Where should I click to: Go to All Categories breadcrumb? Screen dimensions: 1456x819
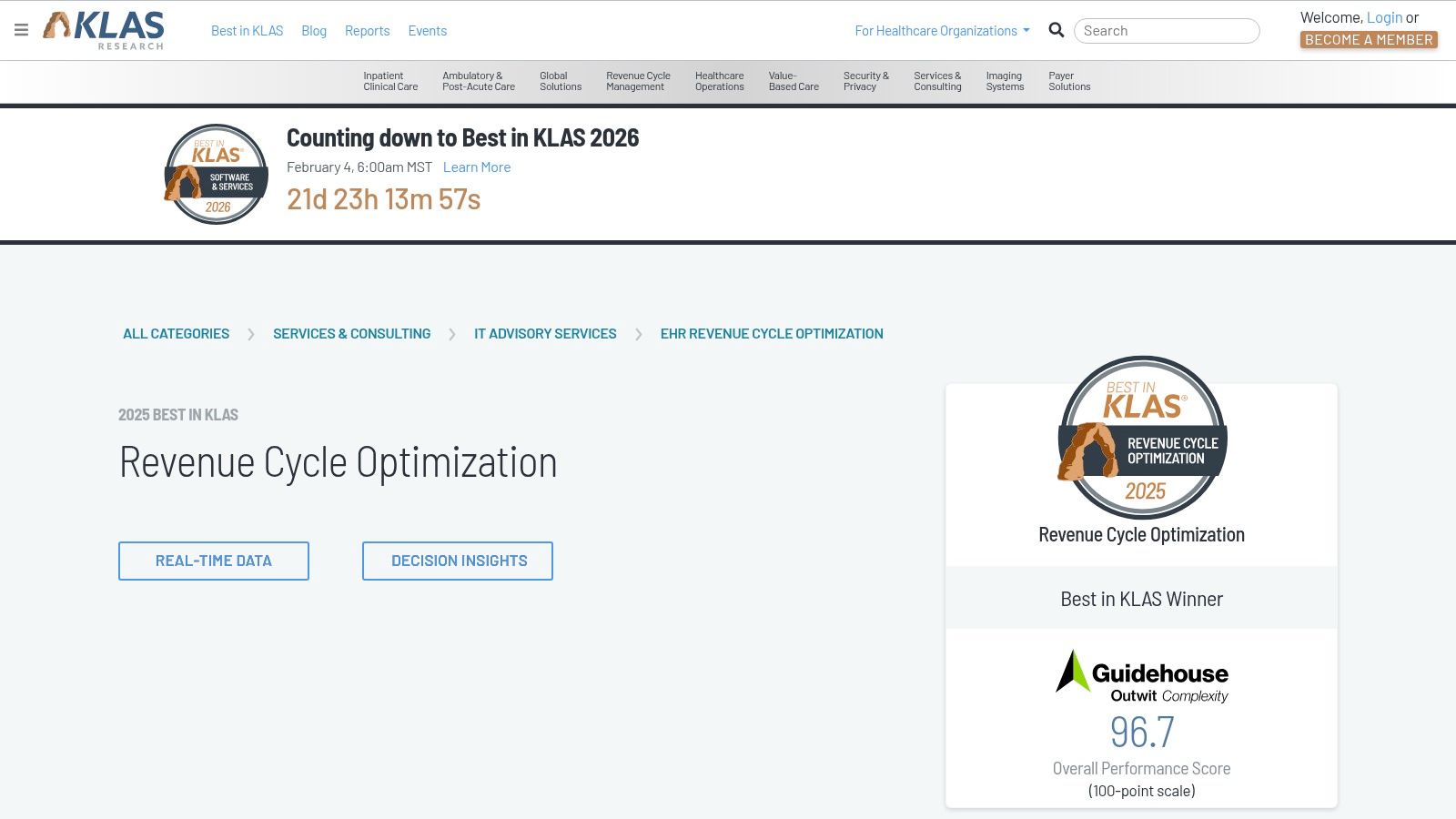point(177,334)
